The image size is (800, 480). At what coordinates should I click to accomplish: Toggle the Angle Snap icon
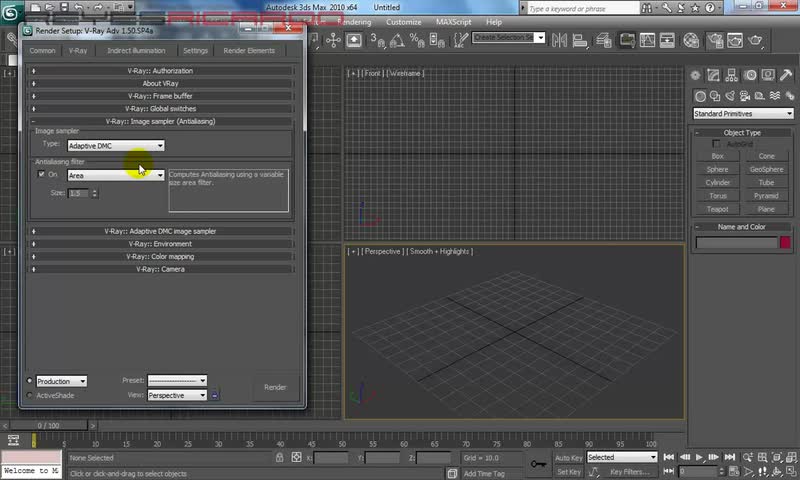pos(397,40)
